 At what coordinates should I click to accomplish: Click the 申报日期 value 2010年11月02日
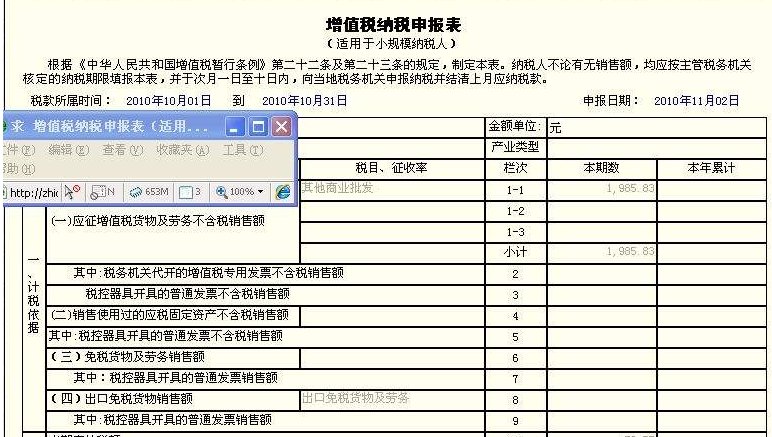[696, 101]
